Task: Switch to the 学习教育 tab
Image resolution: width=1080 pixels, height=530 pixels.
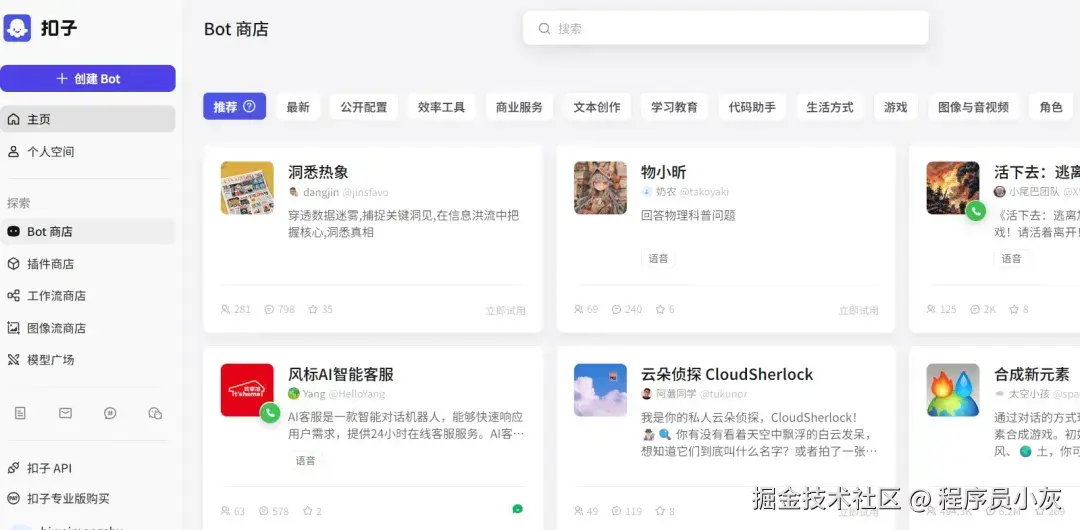Action: pyautogui.click(x=674, y=107)
